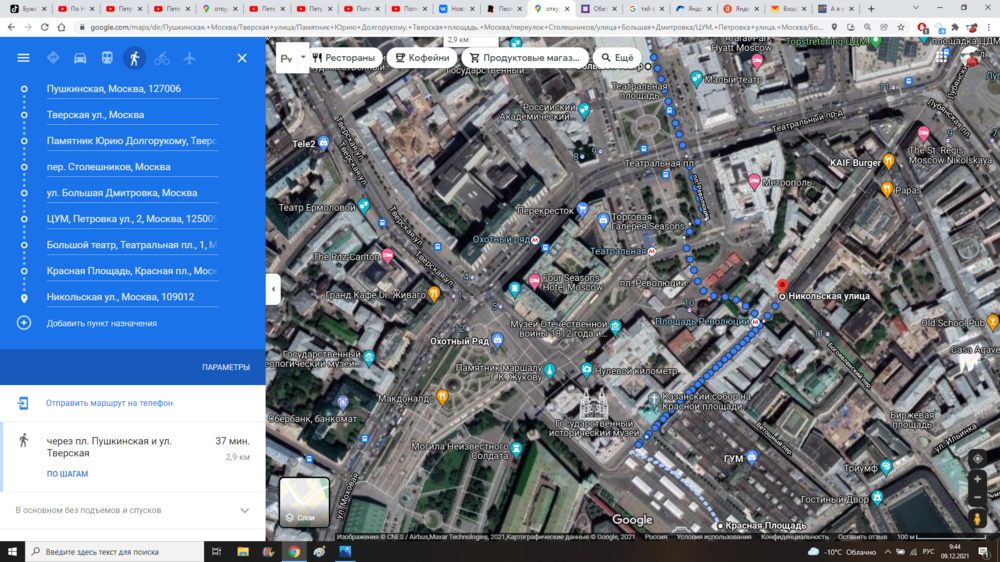
Task: Select KAIF Burger restaurant marker
Action: [x=888, y=161]
